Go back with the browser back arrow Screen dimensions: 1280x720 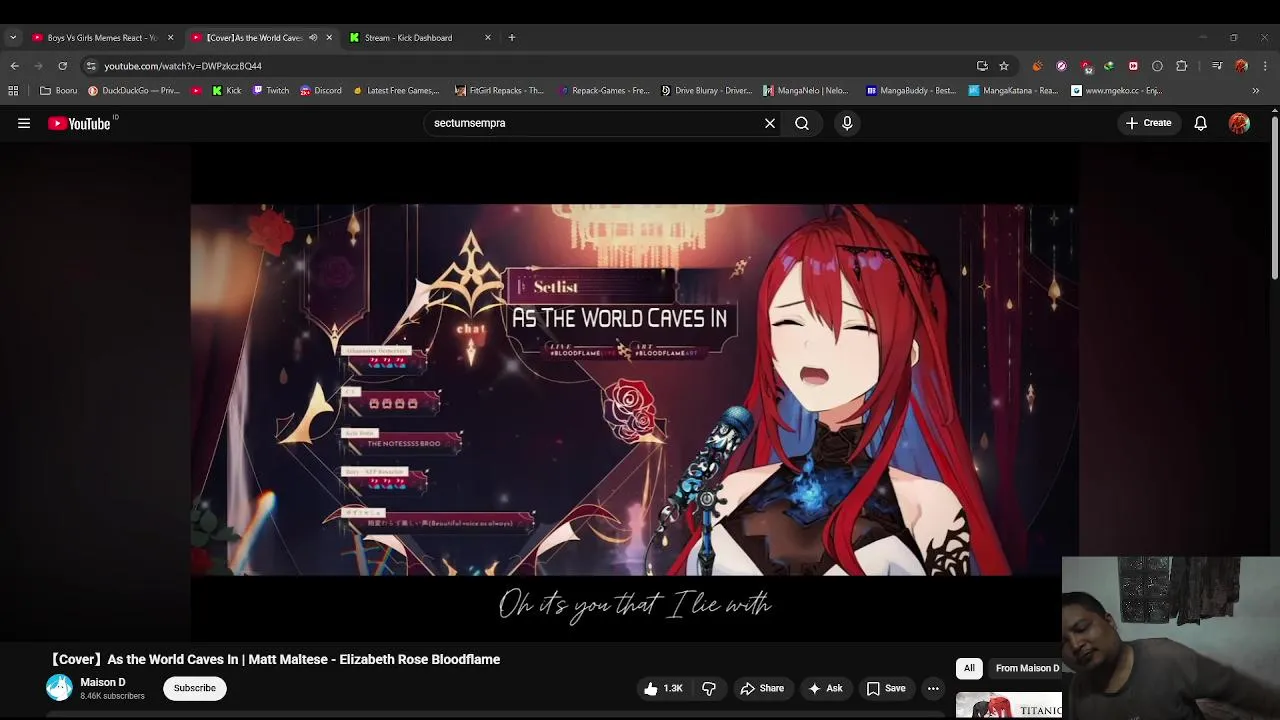14,66
